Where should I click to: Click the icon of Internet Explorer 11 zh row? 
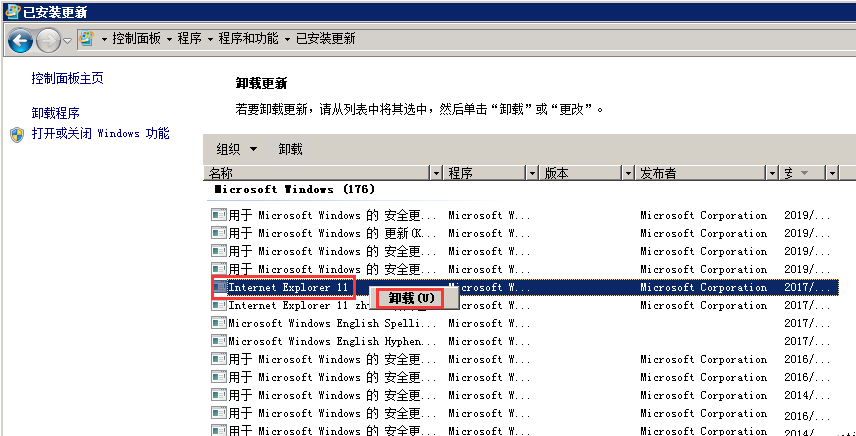tap(219, 305)
